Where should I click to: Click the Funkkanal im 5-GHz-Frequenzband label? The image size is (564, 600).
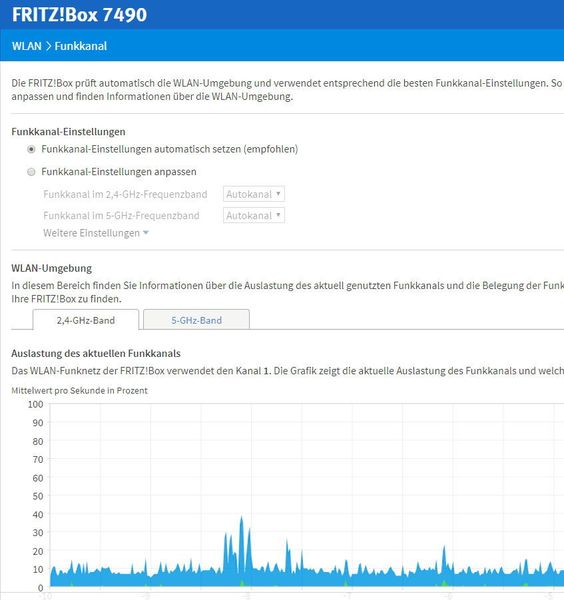pyautogui.click(x=121, y=216)
